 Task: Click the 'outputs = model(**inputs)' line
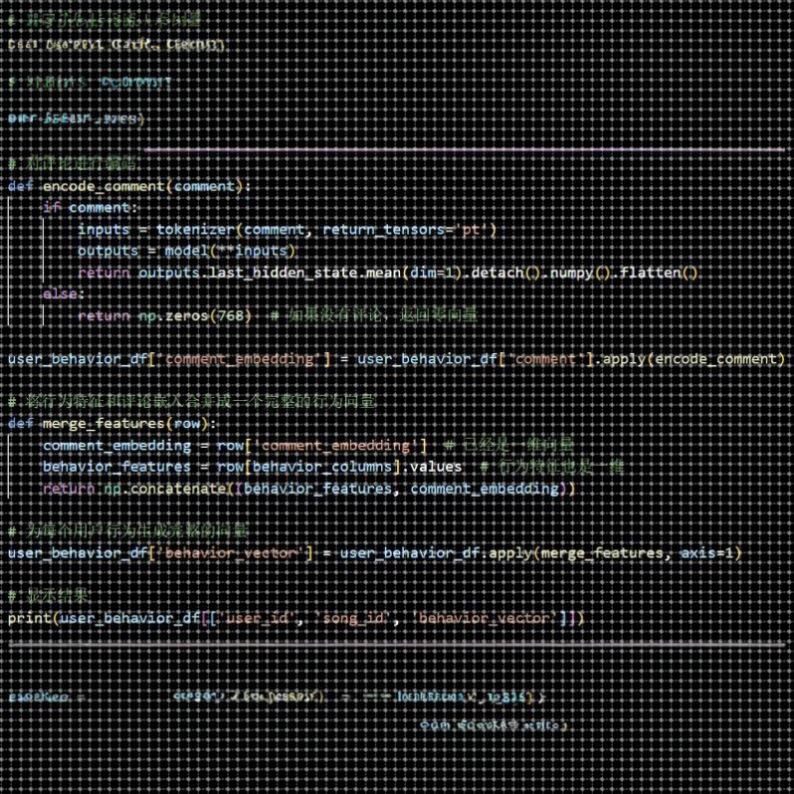coord(187,251)
